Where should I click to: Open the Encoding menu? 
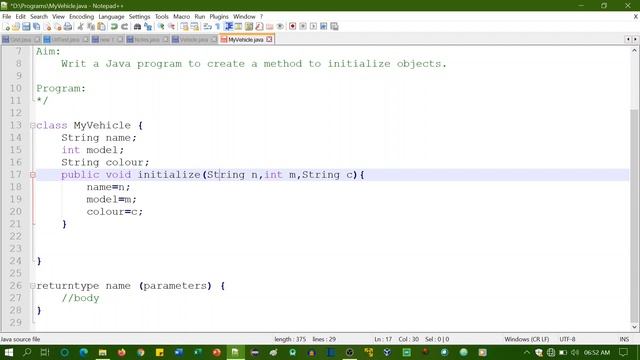pos(81,17)
